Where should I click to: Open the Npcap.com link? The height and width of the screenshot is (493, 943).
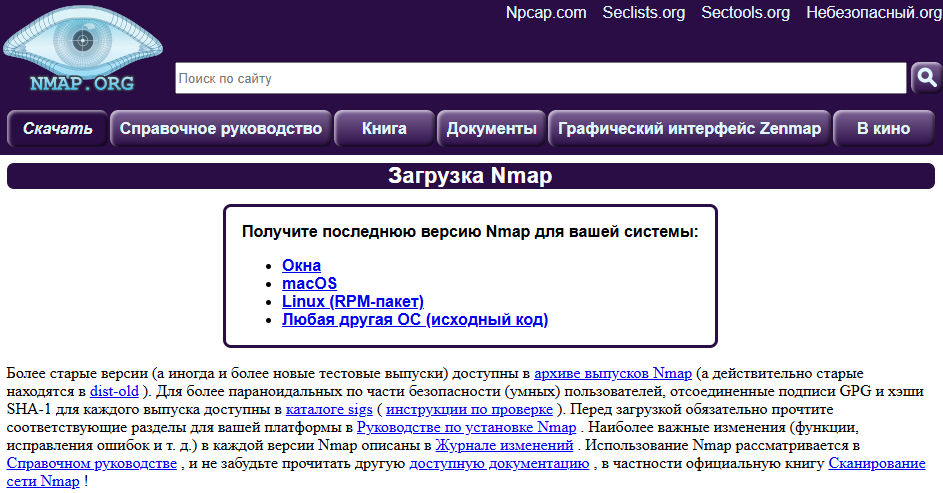pos(546,13)
